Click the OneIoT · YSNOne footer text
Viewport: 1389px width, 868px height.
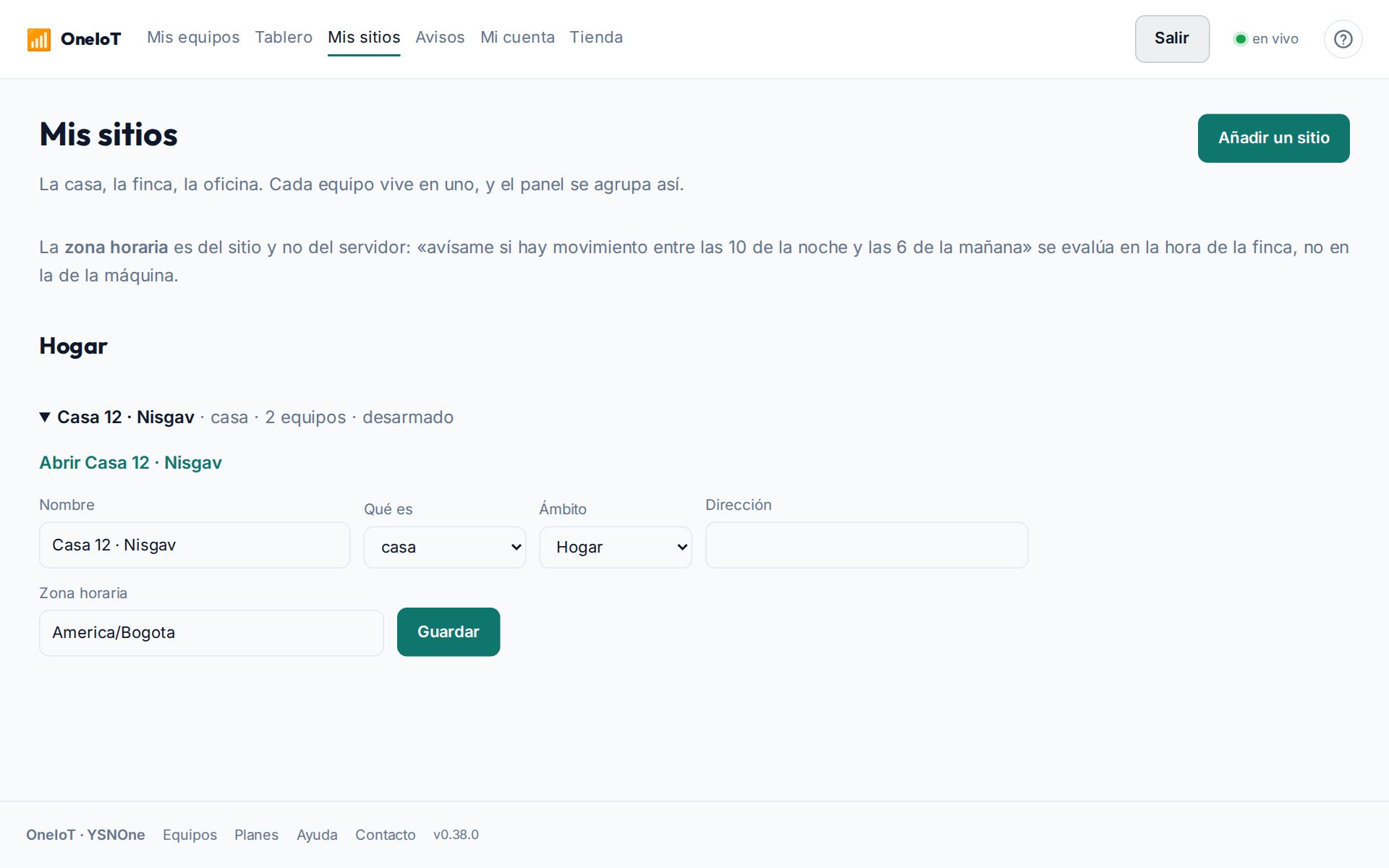pyautogui.click(x=85, y=835)
